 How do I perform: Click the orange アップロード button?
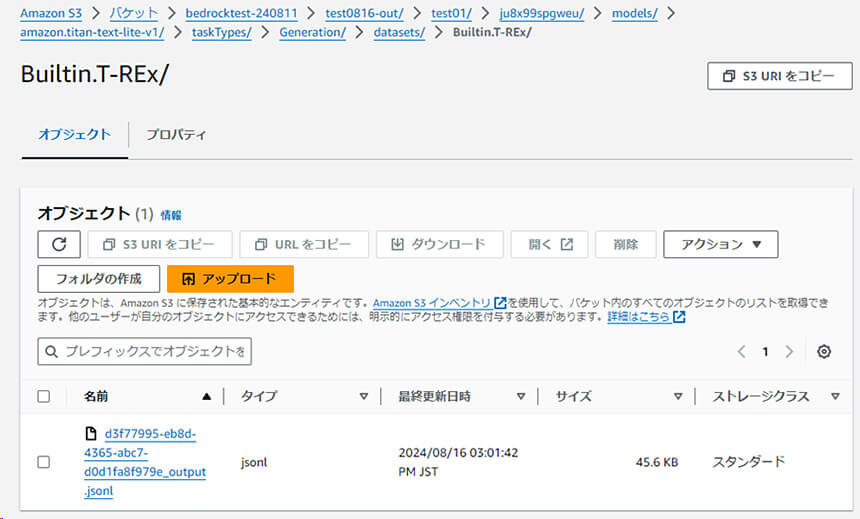[x=230, y=279]
